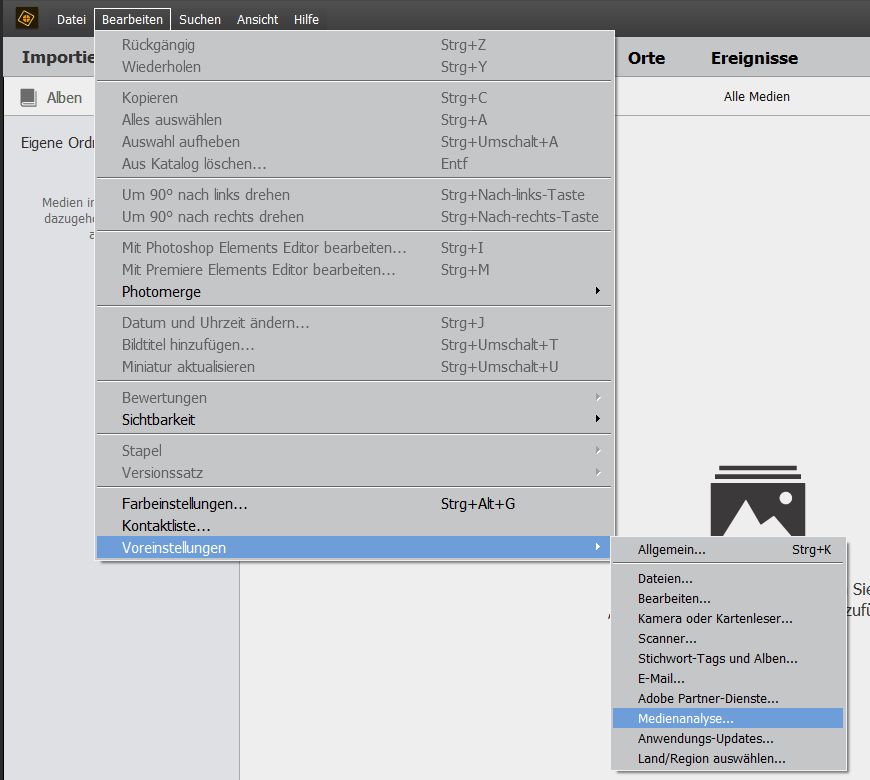Click Um 90° nach links drehen
The image size is (870, 780).
tap(354, 195)
